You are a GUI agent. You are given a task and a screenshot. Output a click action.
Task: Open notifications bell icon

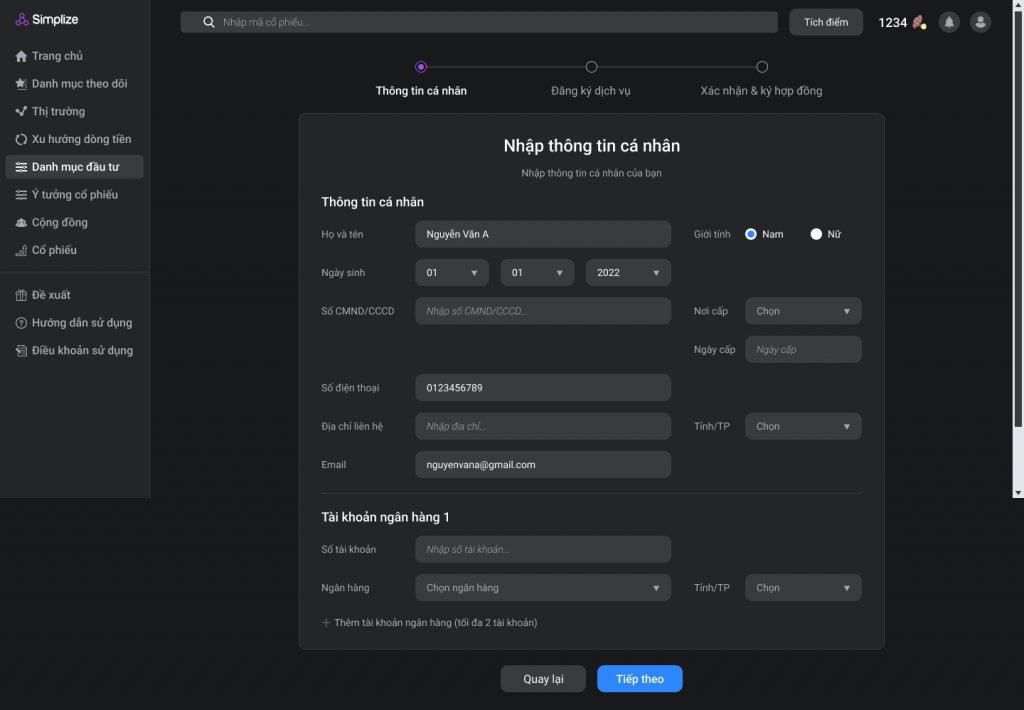949,22
